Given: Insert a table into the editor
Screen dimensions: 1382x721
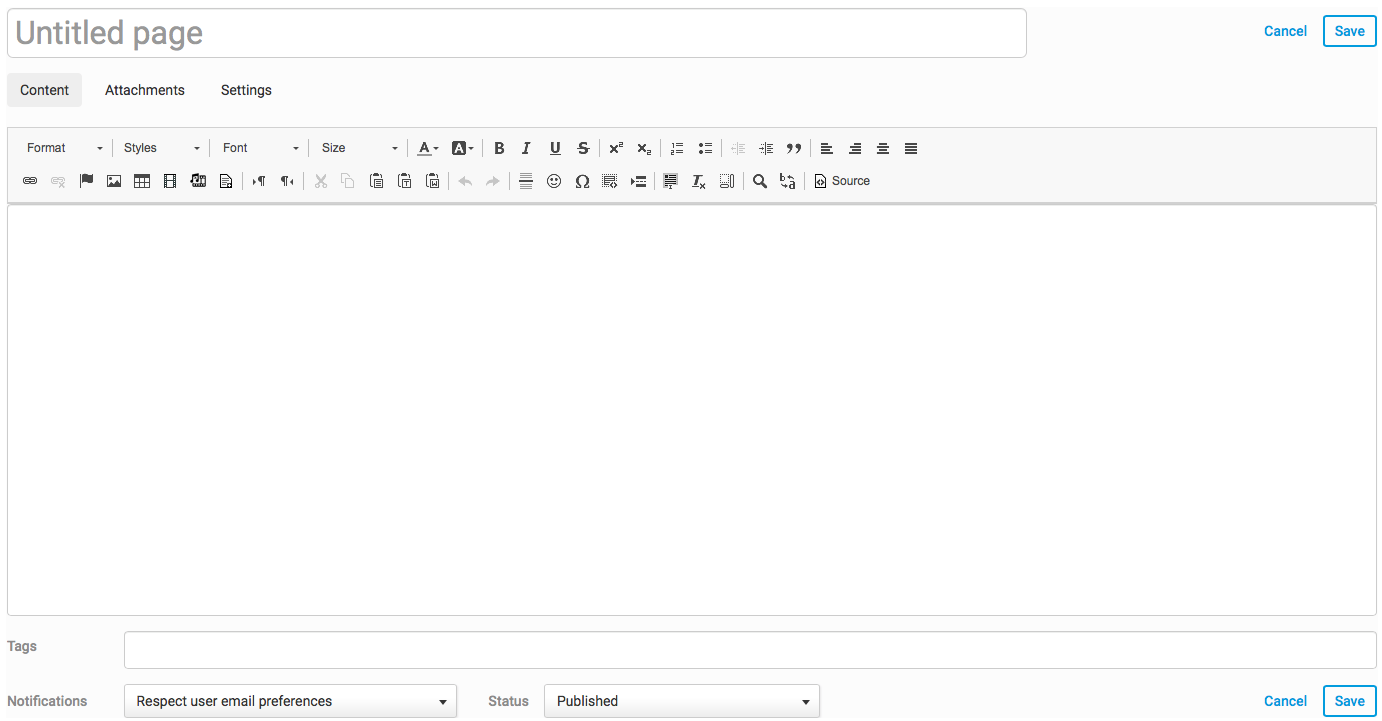Looking at the screenshot, I should [142, 181].
